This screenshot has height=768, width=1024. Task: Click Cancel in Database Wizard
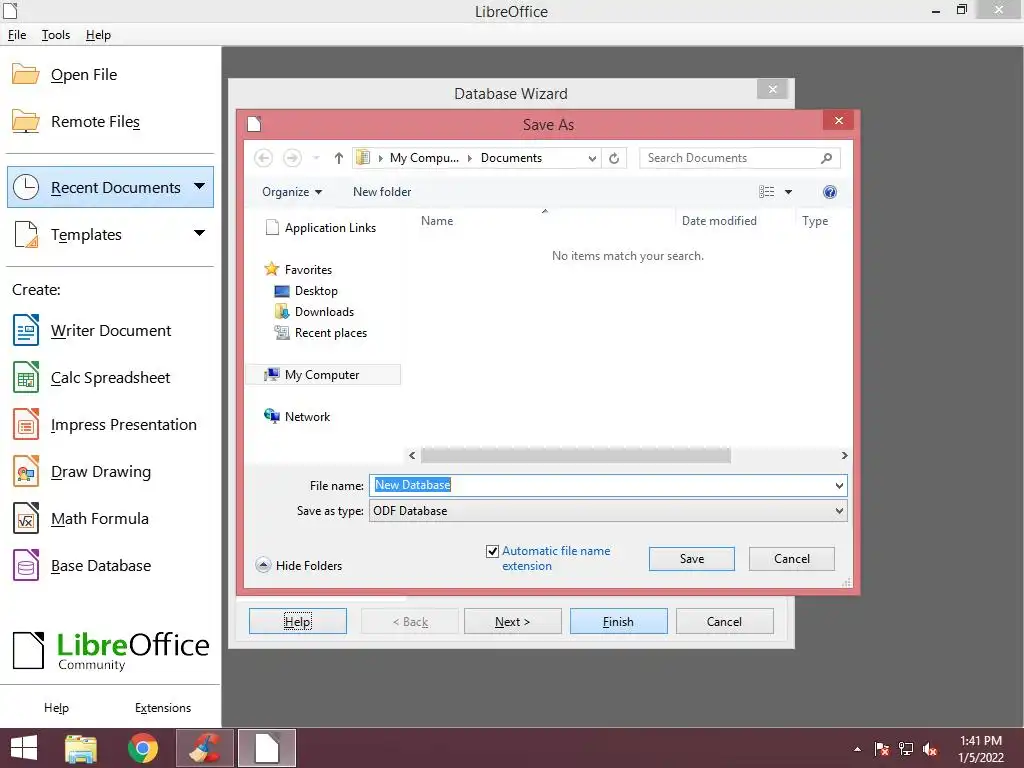point(724,622)
